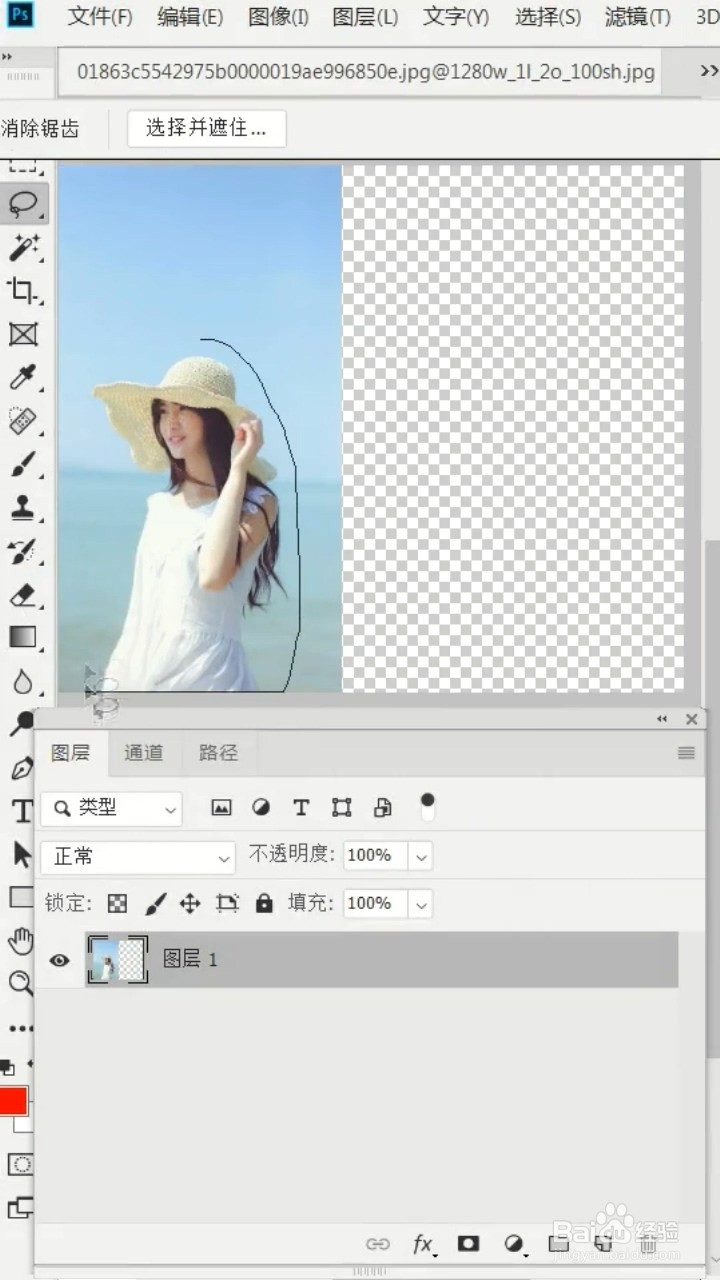Image resolution: width=720 pixels, height=1280 pixels.
Task: Select the Dodge tool
Action: tap(20, 724)
